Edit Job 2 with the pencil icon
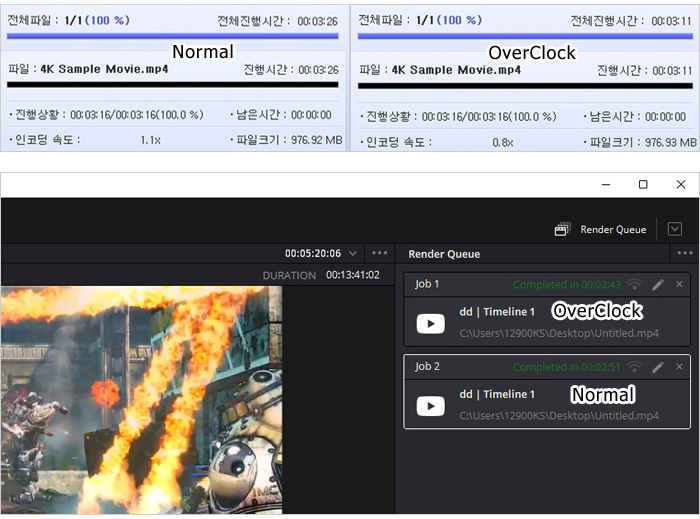 658,367
